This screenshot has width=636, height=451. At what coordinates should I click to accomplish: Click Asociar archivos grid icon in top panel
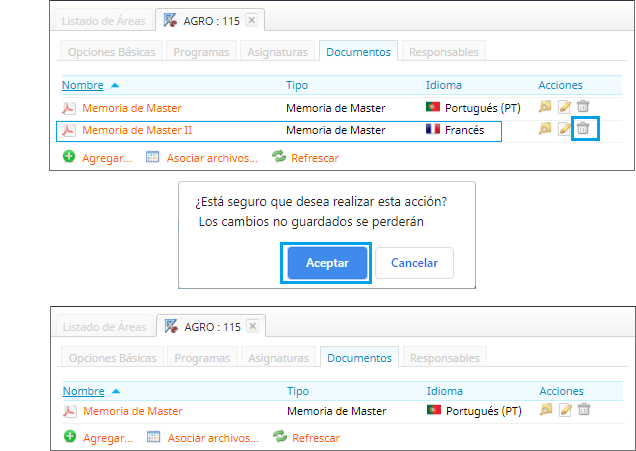(153, 157)
